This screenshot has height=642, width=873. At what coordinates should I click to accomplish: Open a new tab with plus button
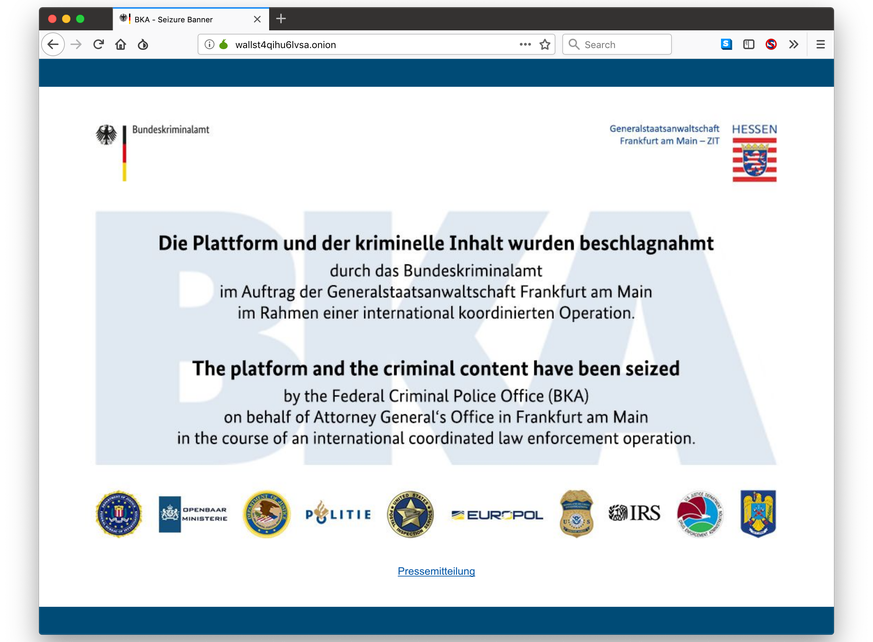(281, 19)
